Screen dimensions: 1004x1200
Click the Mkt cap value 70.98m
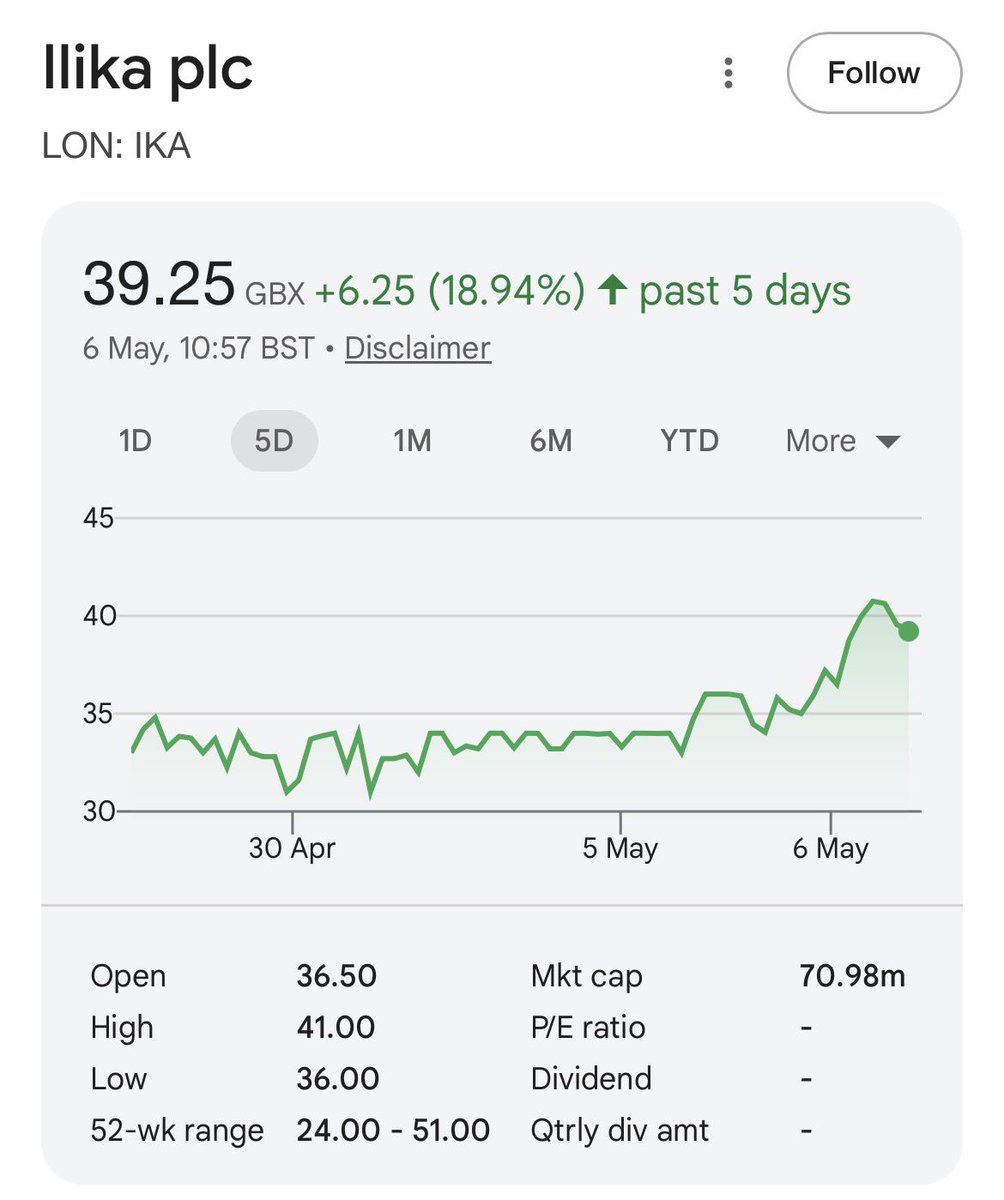point(852,976)
